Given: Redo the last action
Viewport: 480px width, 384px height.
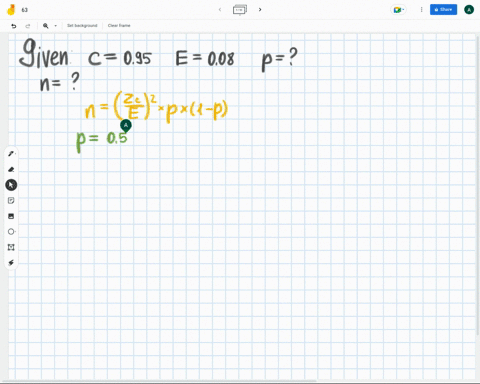Looking at the screenshot, I should [28, 26].
